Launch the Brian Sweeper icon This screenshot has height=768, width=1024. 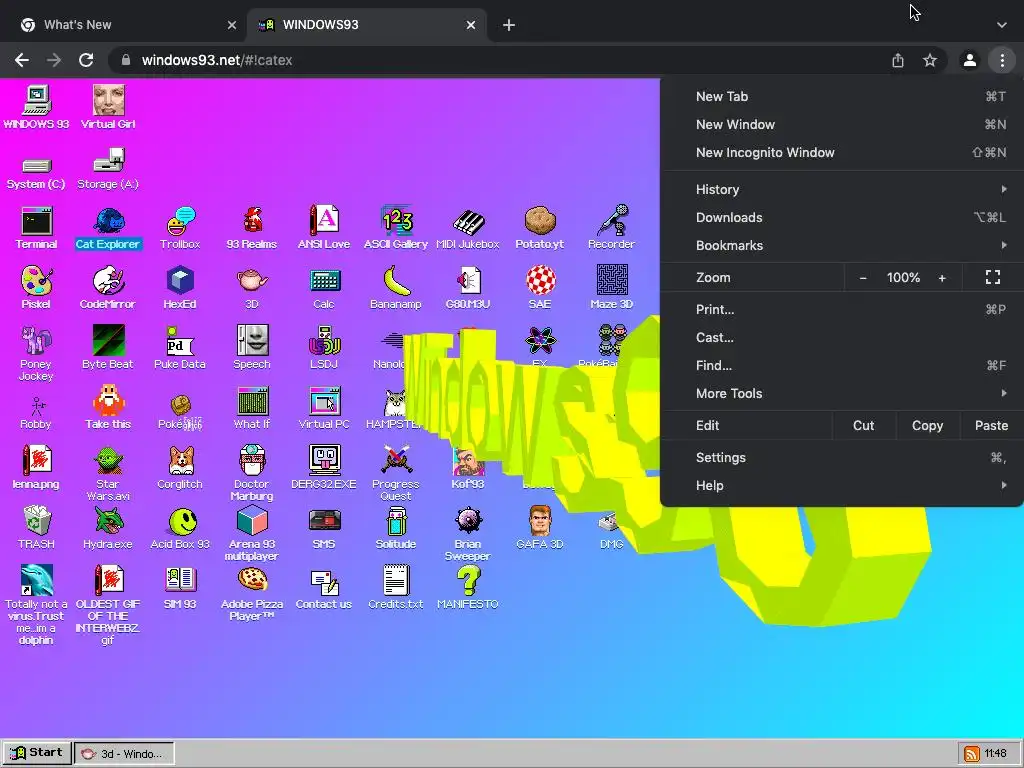click(x=468, y=533)
